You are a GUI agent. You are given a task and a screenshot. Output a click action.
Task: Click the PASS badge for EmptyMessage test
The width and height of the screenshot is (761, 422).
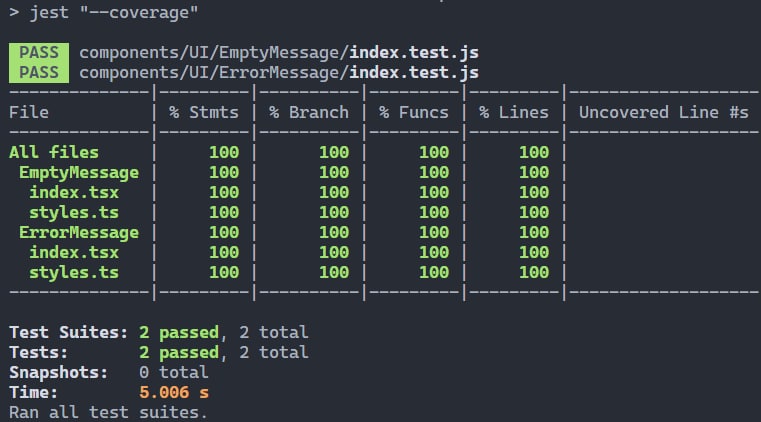pos(39,52)
